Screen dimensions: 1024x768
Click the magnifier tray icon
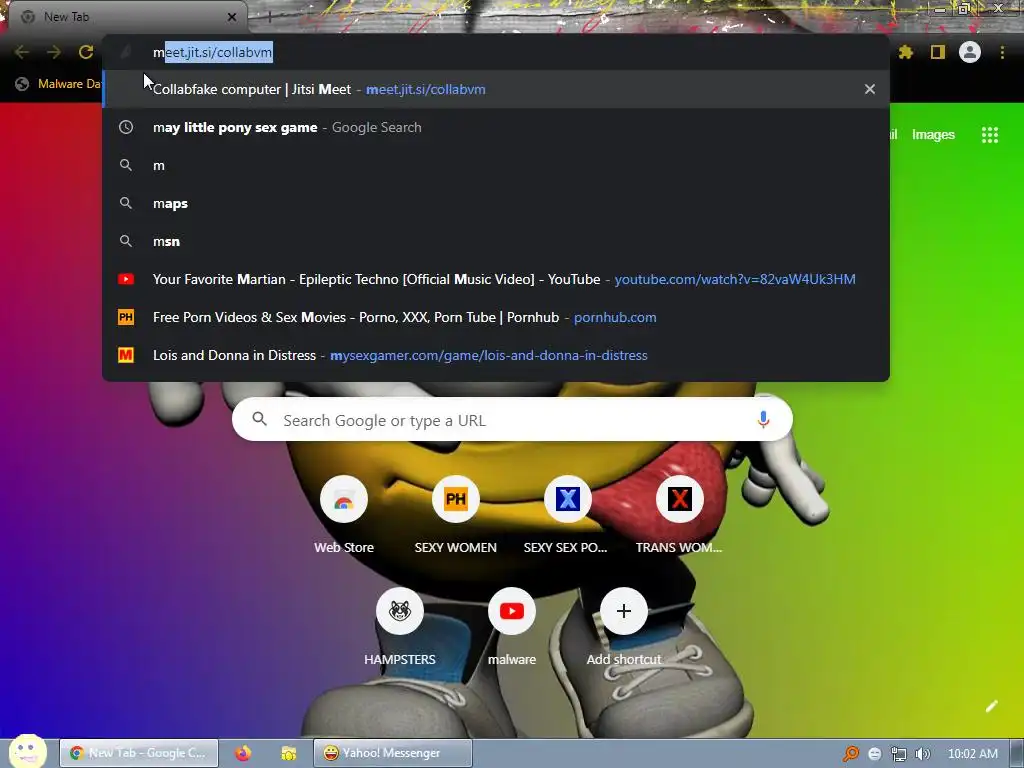[850, 754]
